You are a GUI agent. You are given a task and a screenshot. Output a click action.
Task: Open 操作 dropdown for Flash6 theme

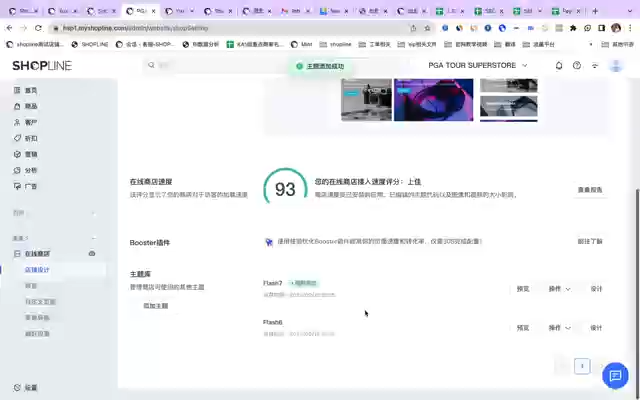559,327
